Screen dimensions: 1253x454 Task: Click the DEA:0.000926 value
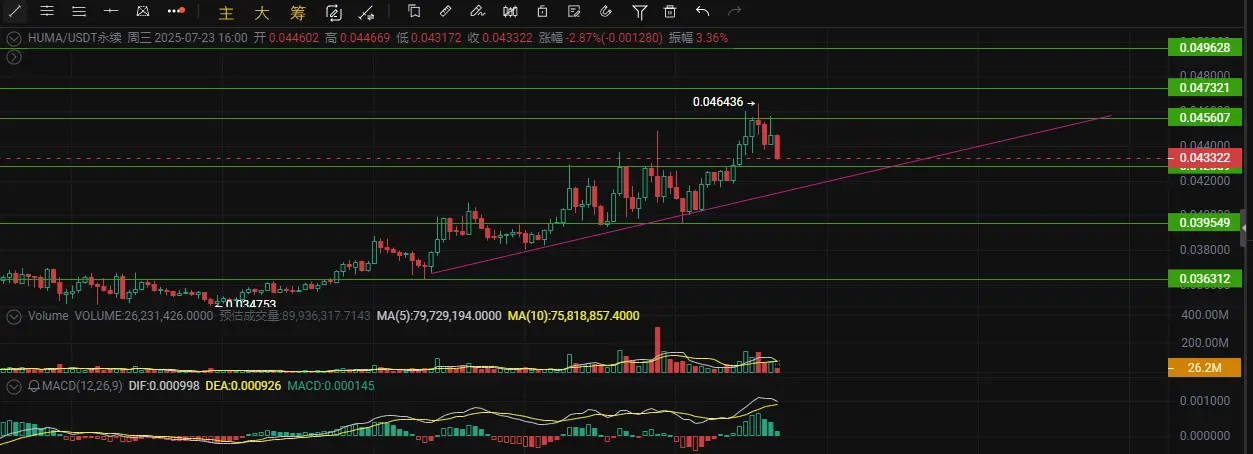[243, 385]
